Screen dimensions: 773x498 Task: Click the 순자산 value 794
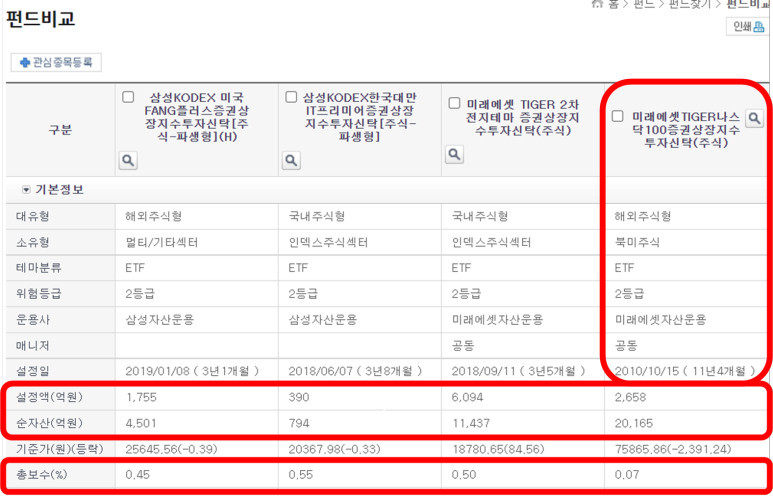(299, 423)
